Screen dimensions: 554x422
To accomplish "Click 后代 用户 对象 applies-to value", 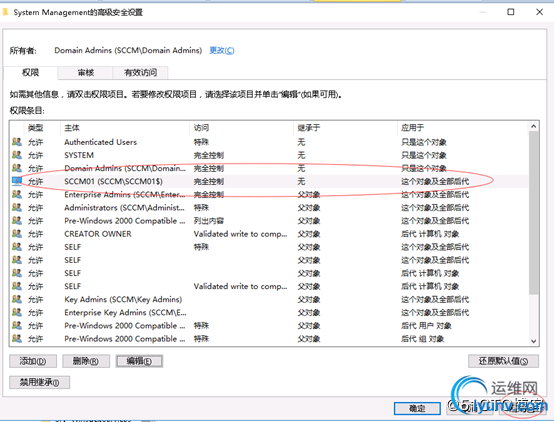I will tap(426, 326).
